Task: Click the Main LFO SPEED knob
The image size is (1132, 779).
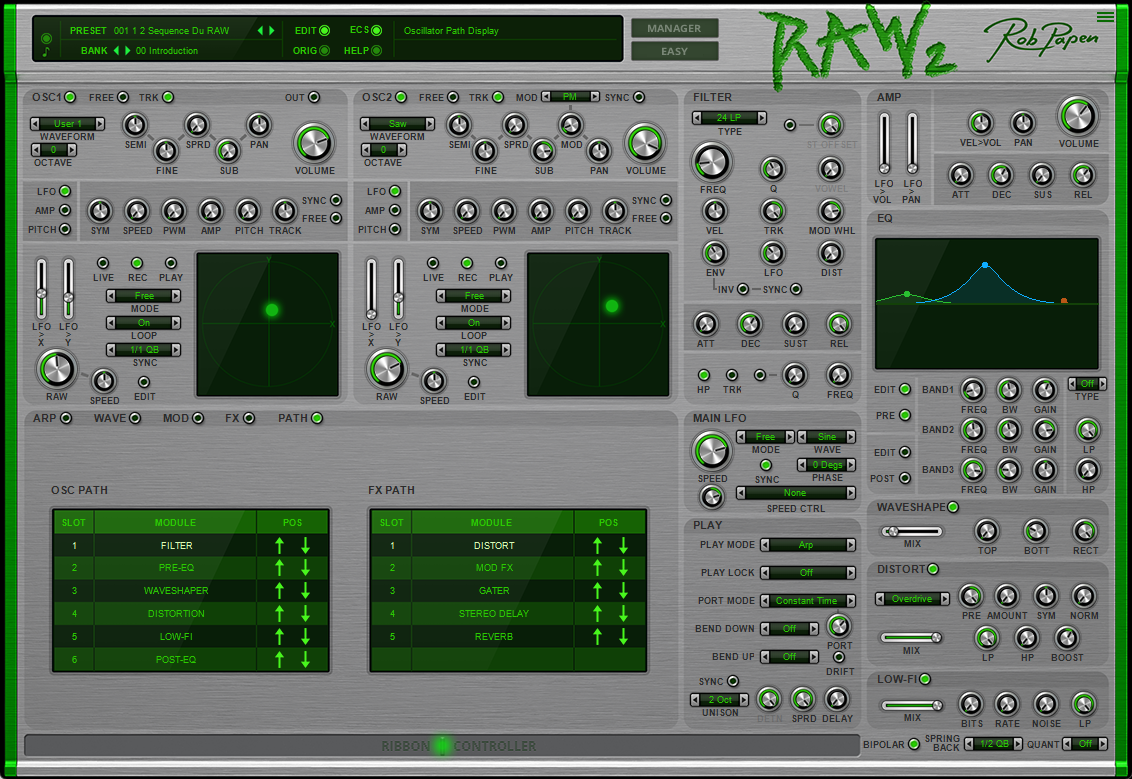Action: [712, 451]
